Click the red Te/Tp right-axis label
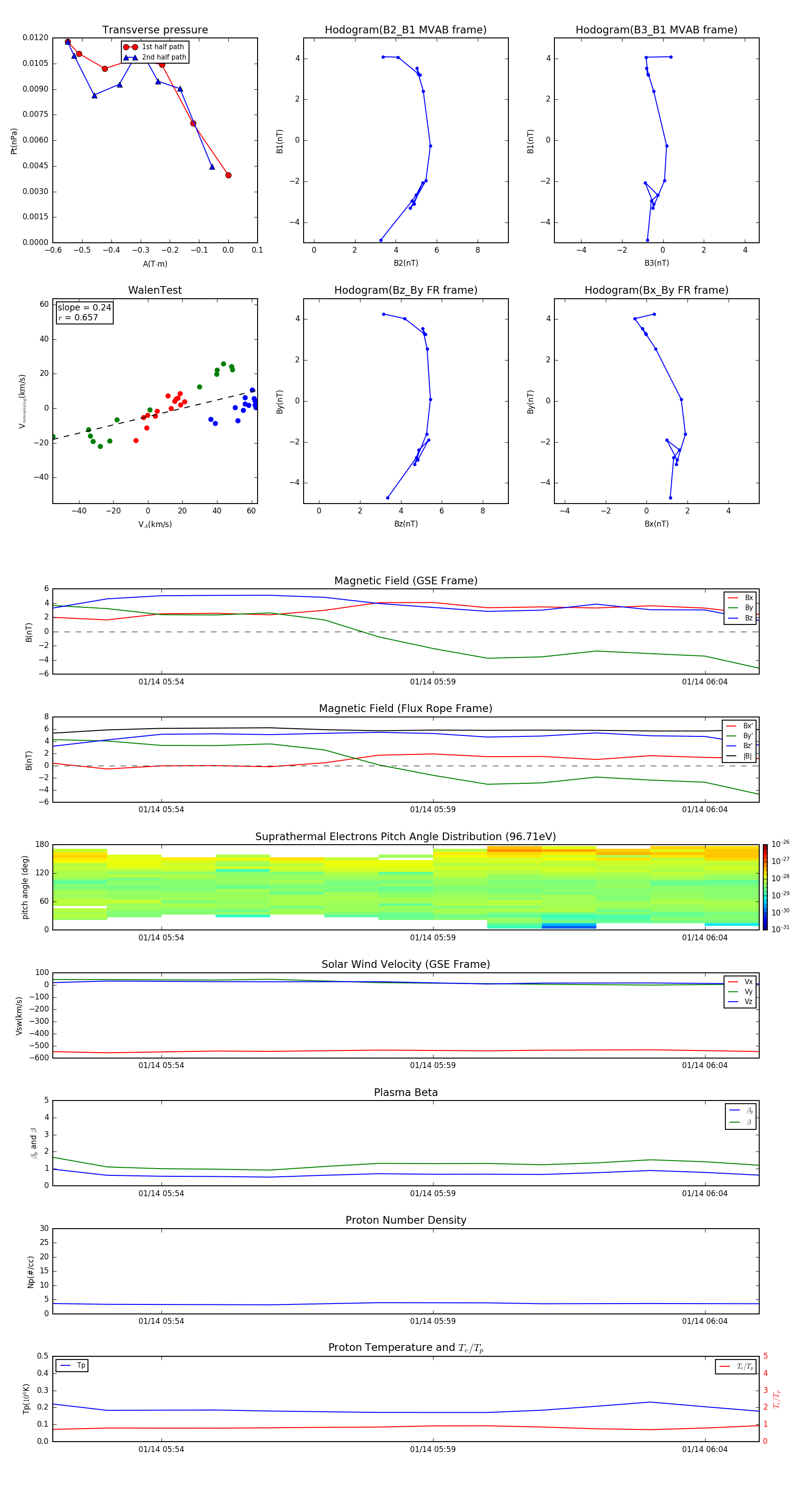This screenshot has height=1489, width=812. click(x=777, y=1399)
